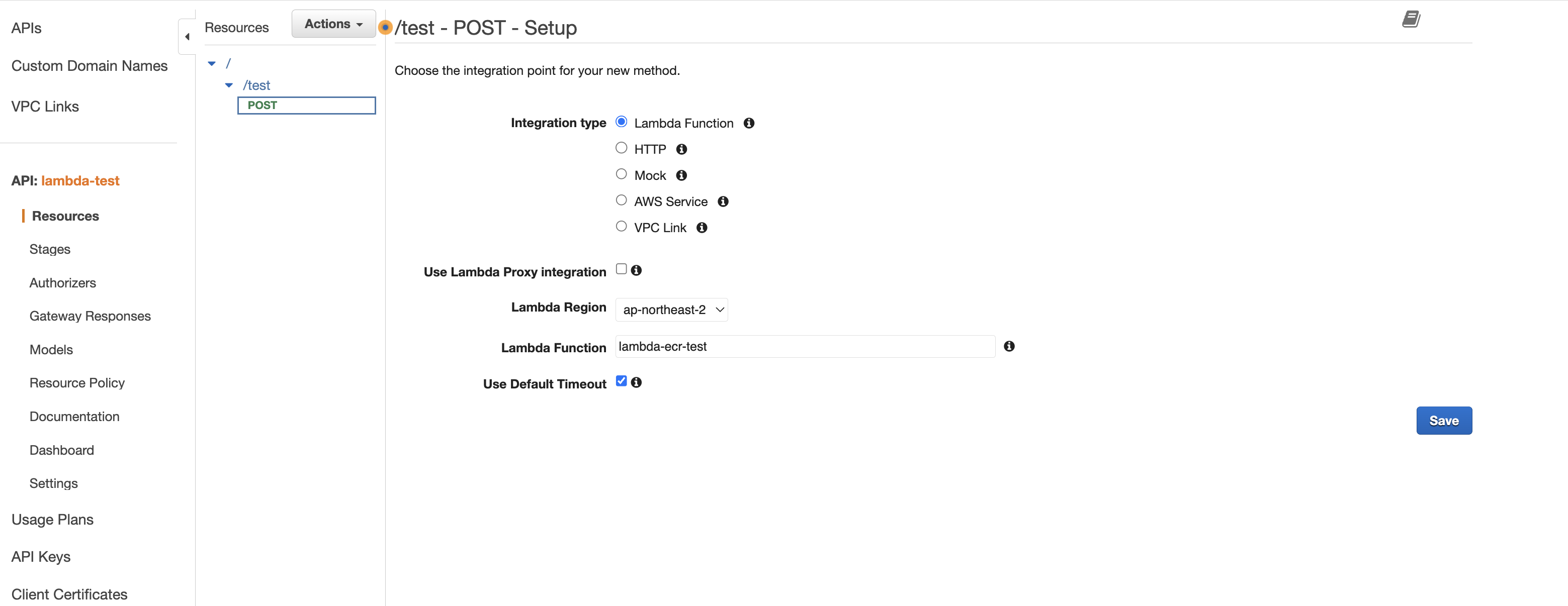The height and width of the screenshot is (606, 1568).
Task: Uncheck Use Default Timeout checkbox
Action: [621, 381]
